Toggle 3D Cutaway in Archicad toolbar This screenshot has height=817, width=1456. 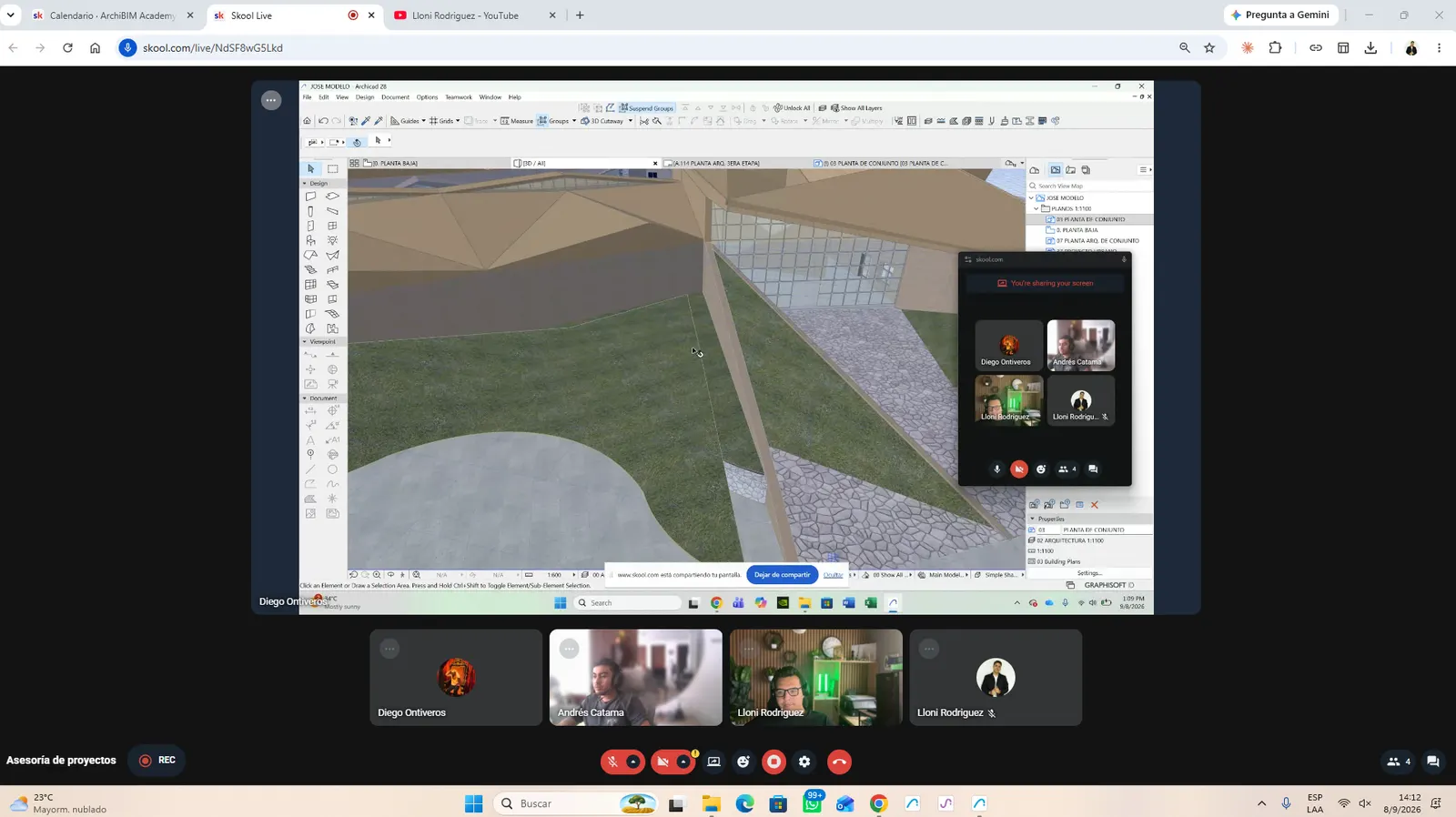pyautogui.click(x=602, y=121)
